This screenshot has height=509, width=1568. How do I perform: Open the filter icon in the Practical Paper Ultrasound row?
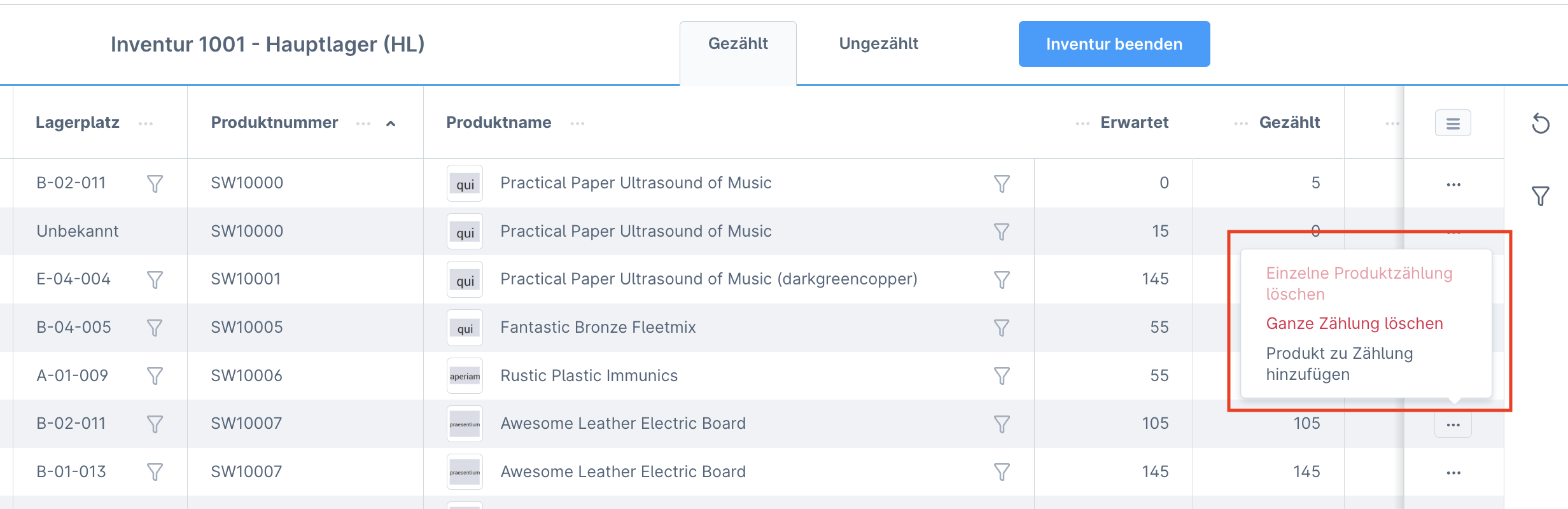(1002, 183)
